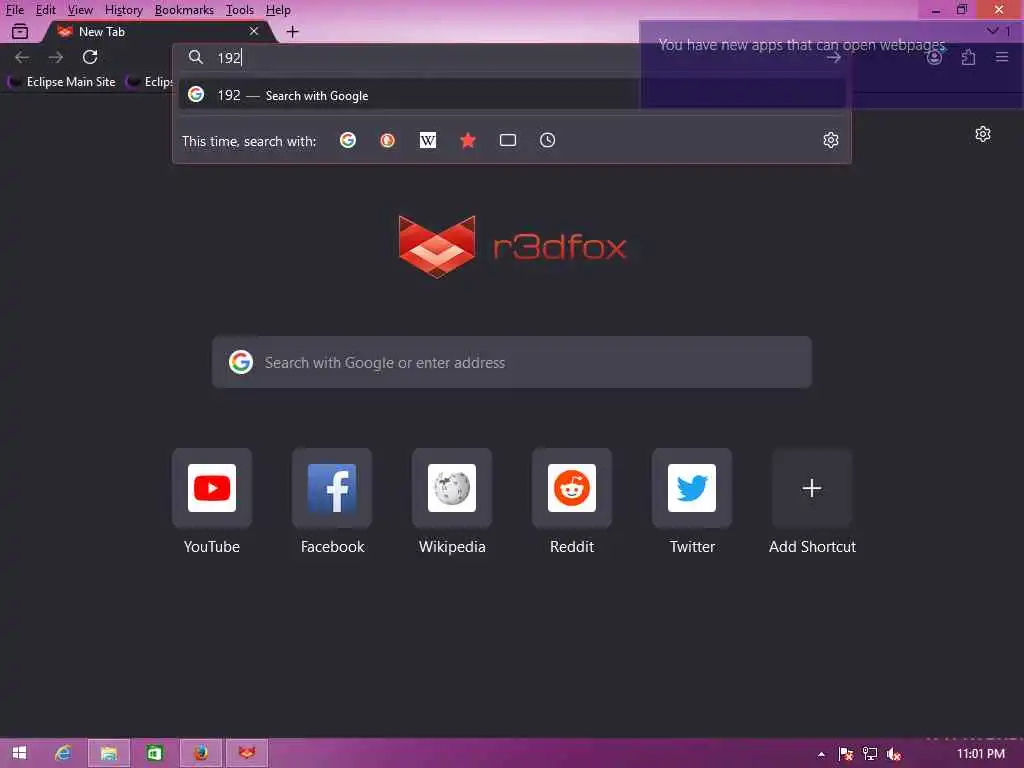Search this time with Google
Screen dimensions: 1024x768
pos(348,140)
